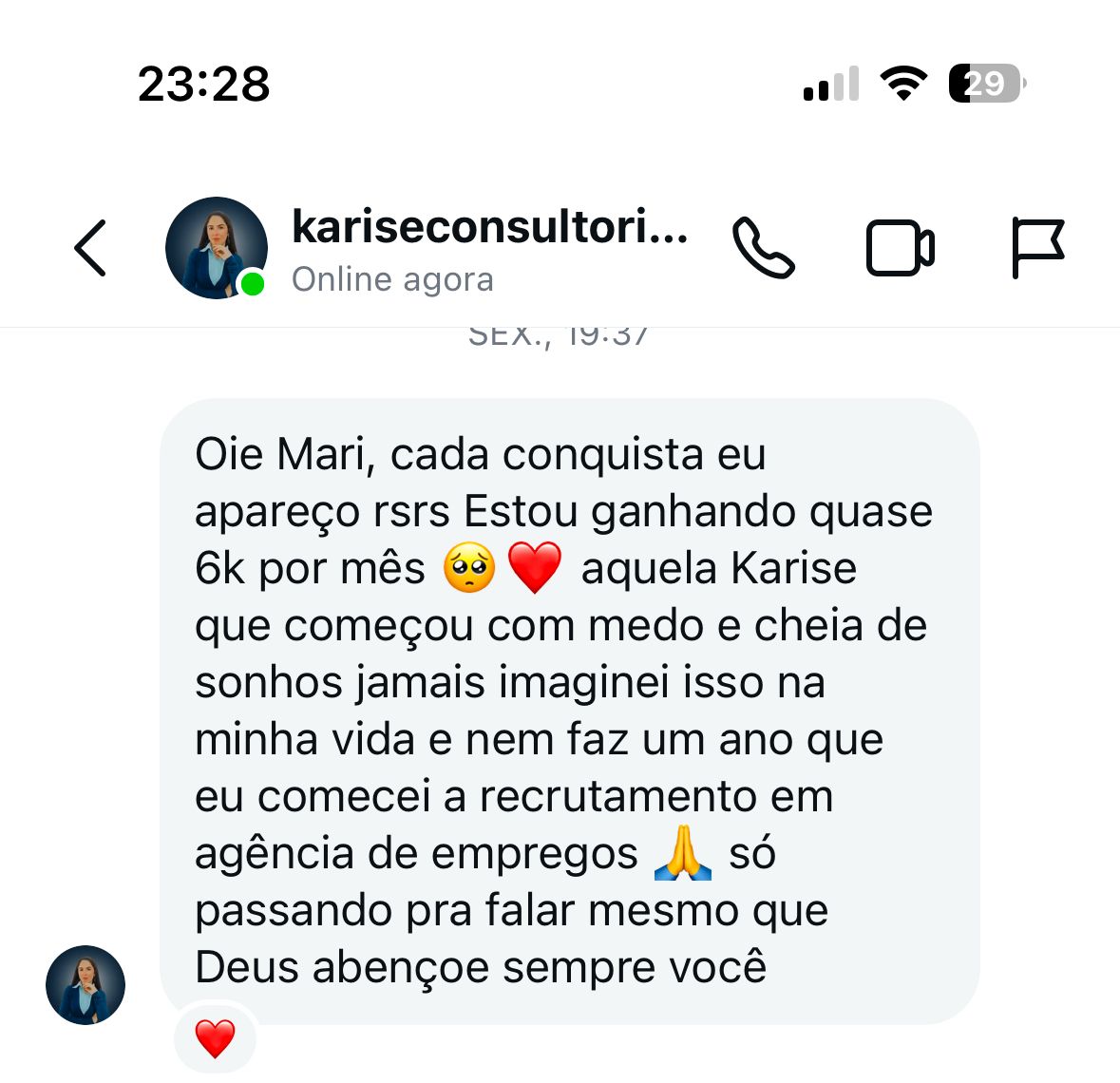
Task: Tap the battery indicator showing 29
Action: pos(988,84)
